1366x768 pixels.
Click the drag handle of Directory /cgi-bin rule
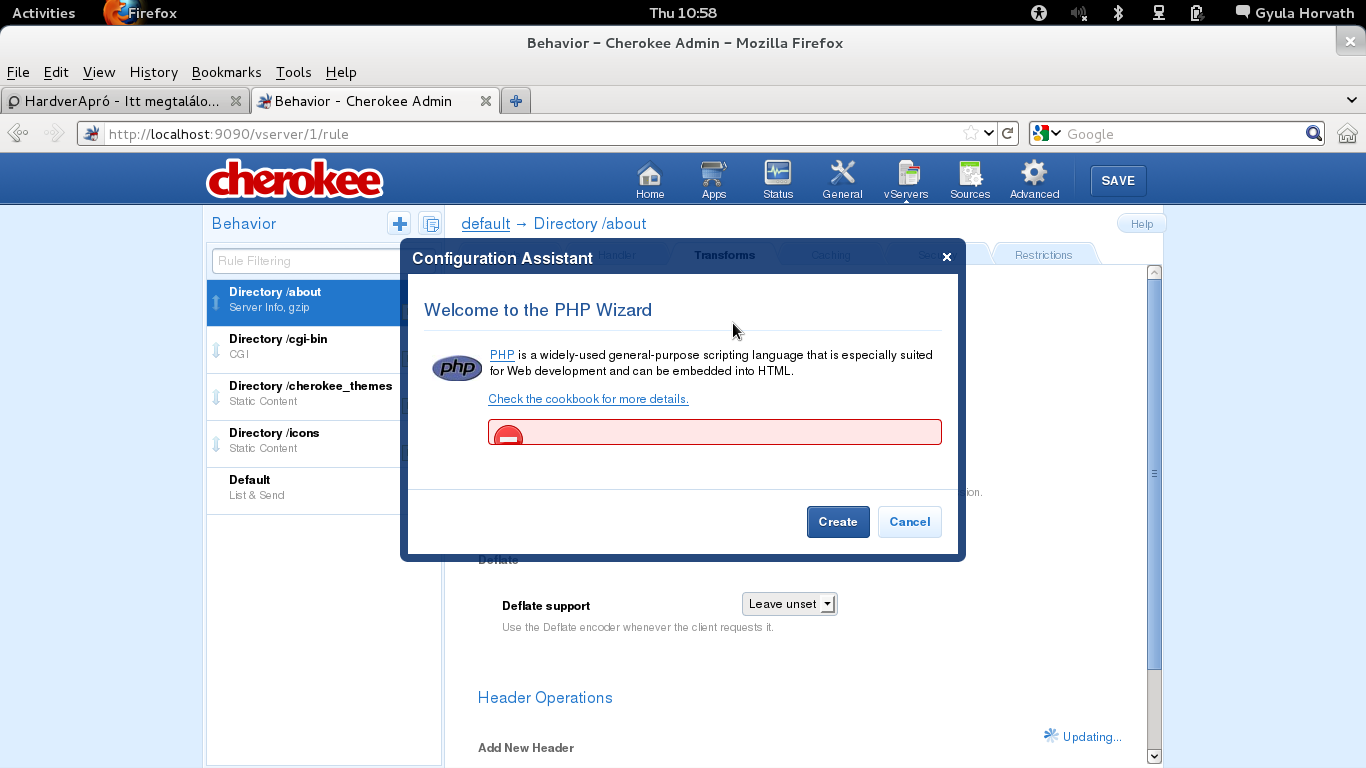pos(216,349)
